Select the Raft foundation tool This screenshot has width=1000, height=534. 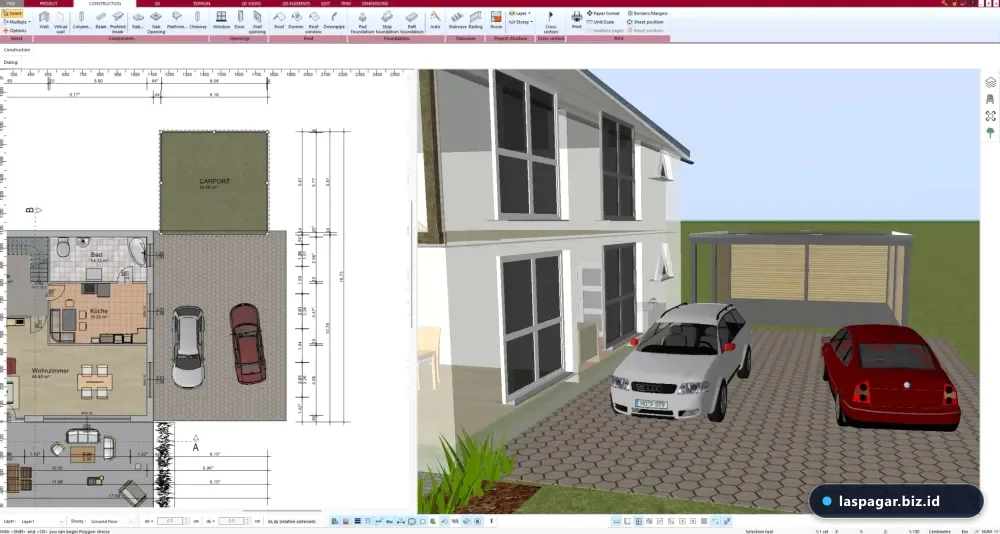[412, 21]
